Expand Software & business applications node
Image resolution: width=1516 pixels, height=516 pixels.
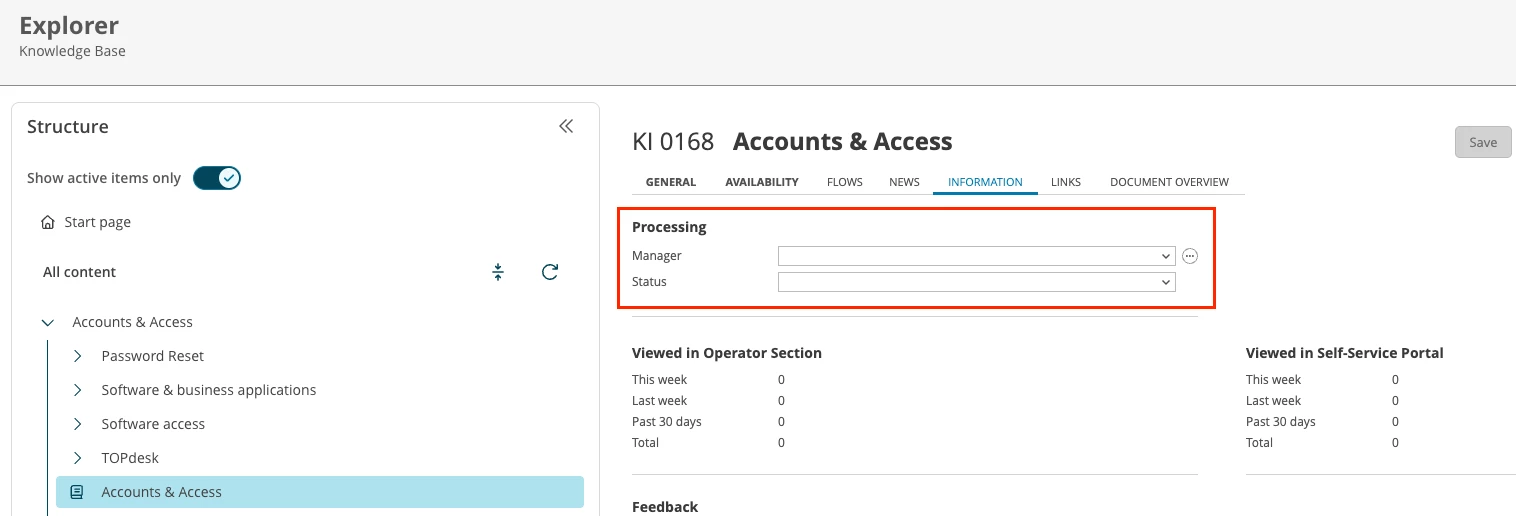[x=77, y=390]
